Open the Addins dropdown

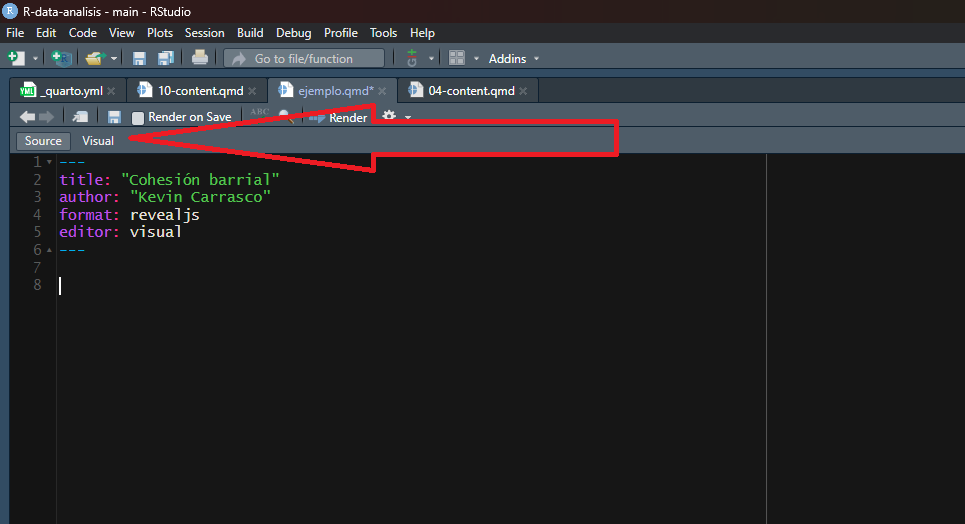pos(514,59)
